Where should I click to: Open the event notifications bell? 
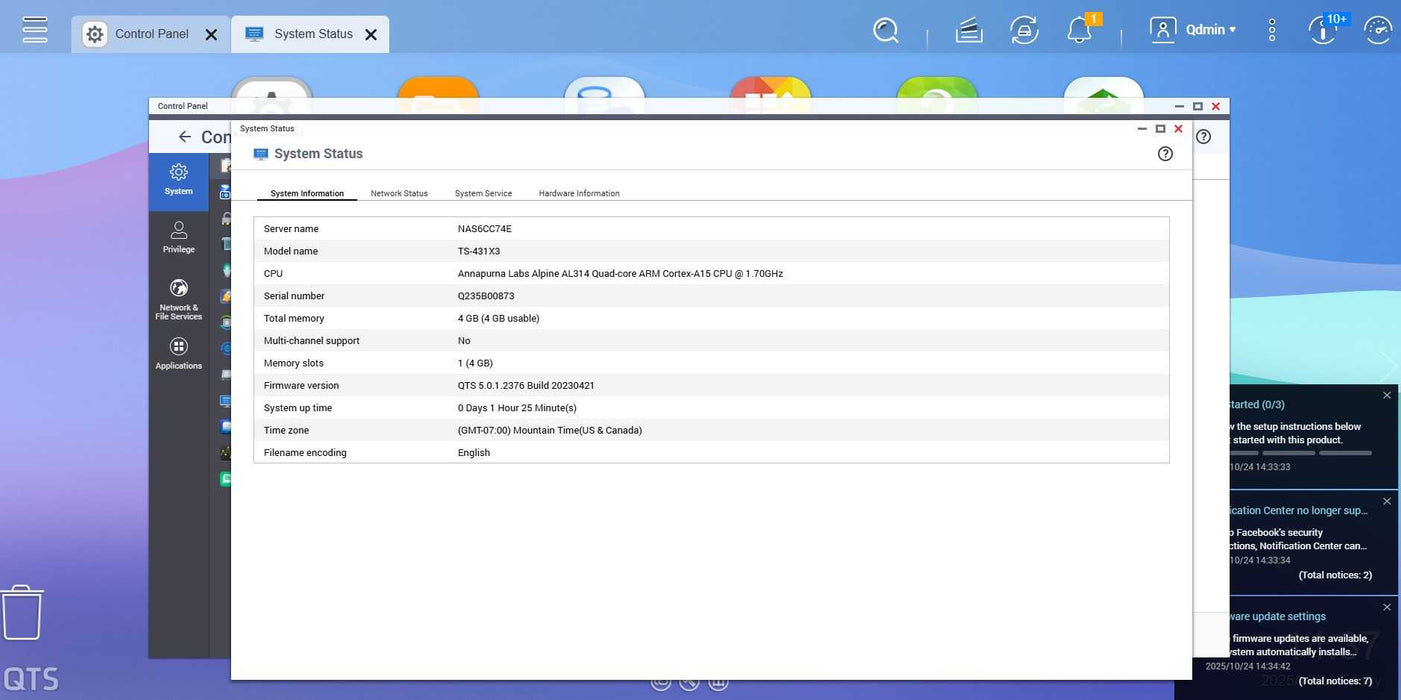pyautogui.click(x=1079, y=31)
